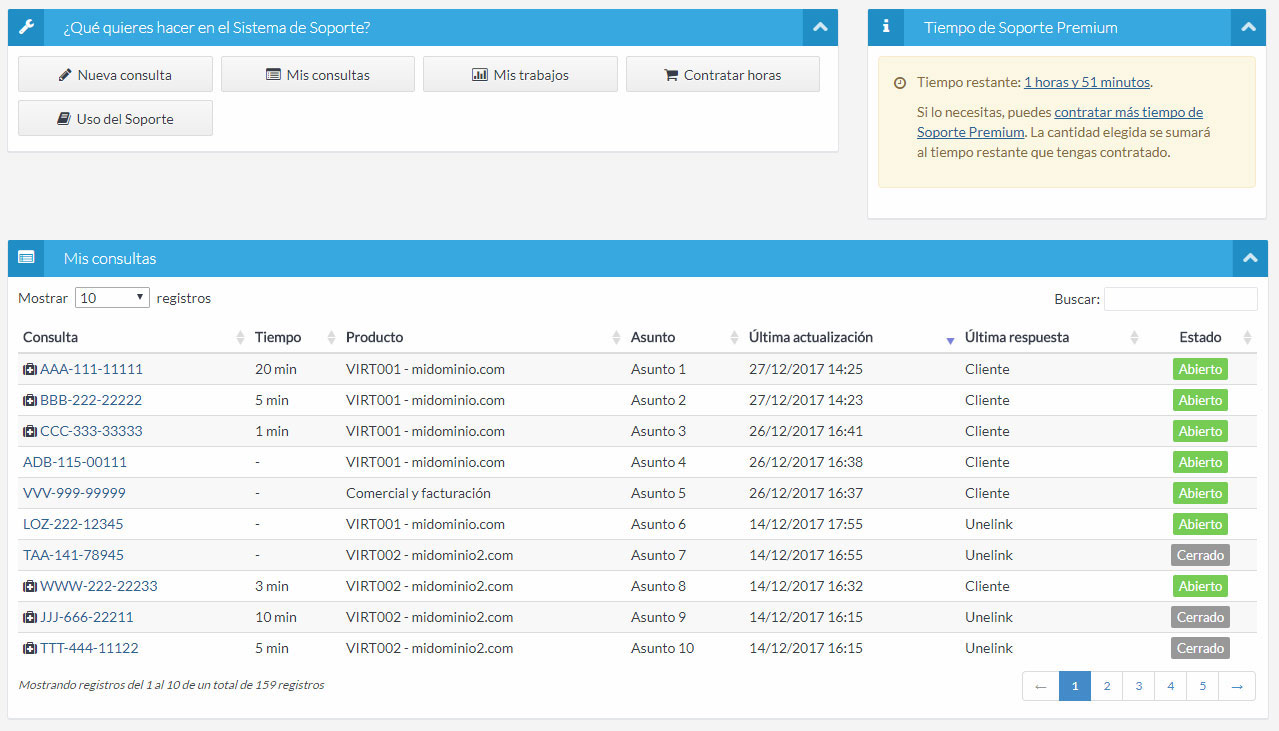1279x731 pixels.
Task: Click the wrench icon in the support header
Action: point(26,27)
